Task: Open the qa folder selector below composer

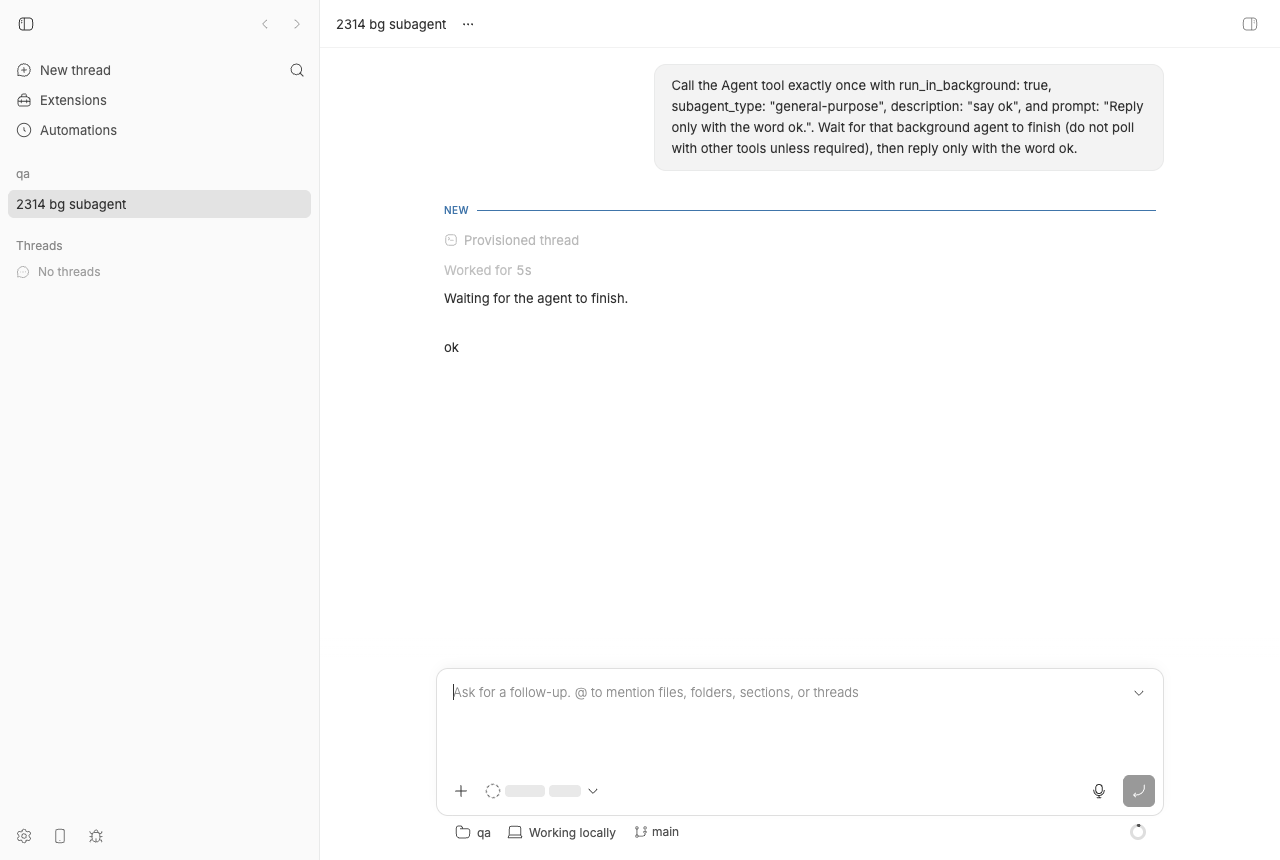Action: pyautogui.click(x=473, y=832)
